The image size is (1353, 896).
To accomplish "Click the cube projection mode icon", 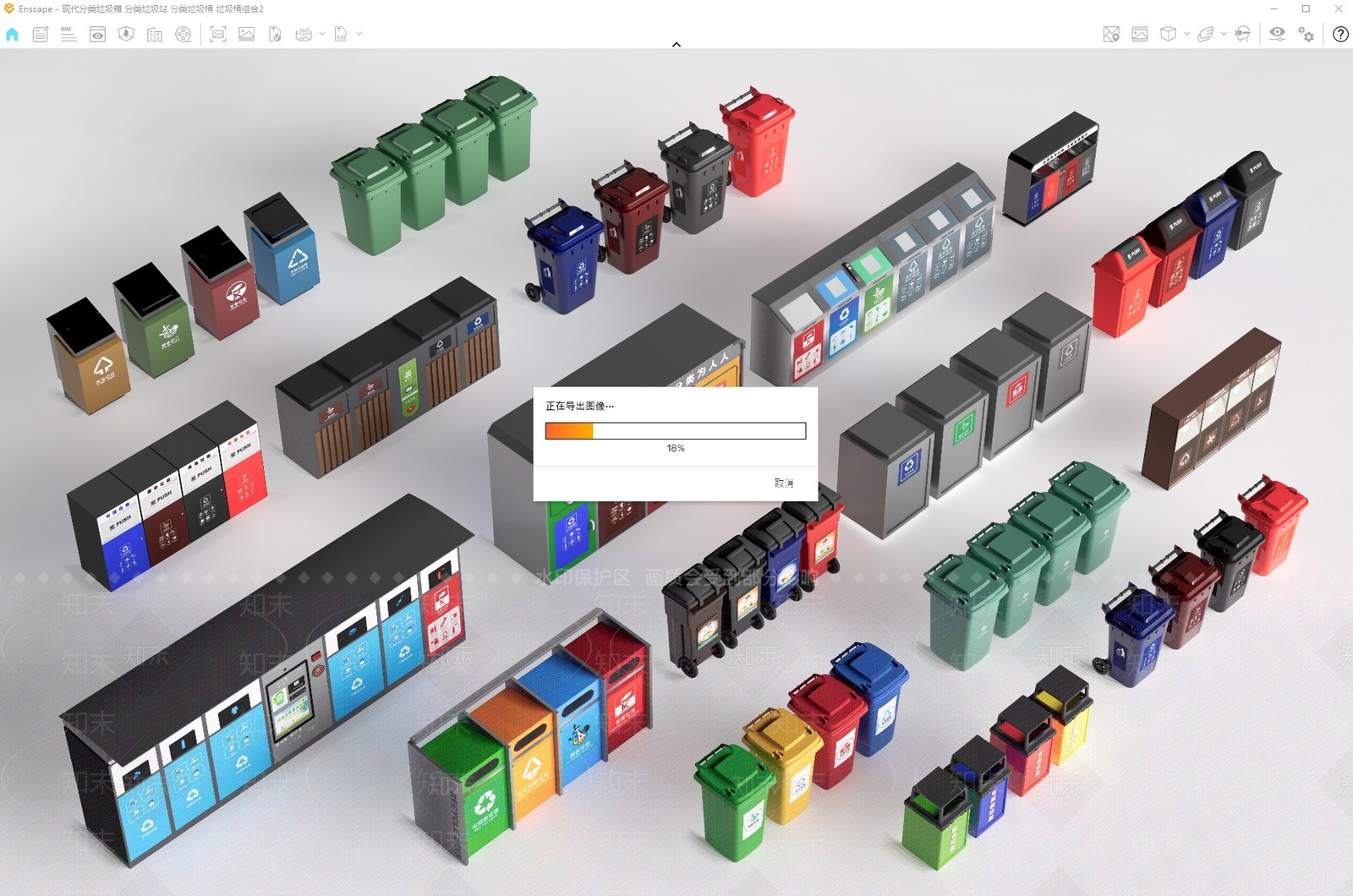I will 1169,35.
